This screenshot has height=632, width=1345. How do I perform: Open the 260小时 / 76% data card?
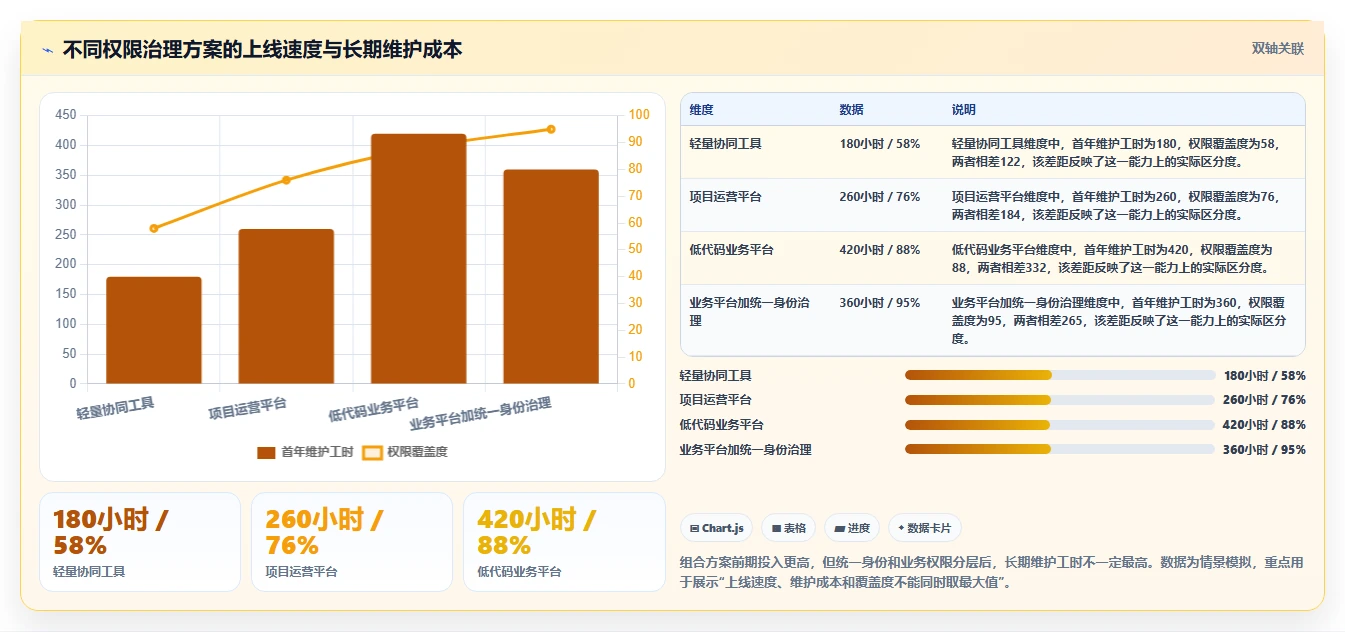[x=352, y=542]
